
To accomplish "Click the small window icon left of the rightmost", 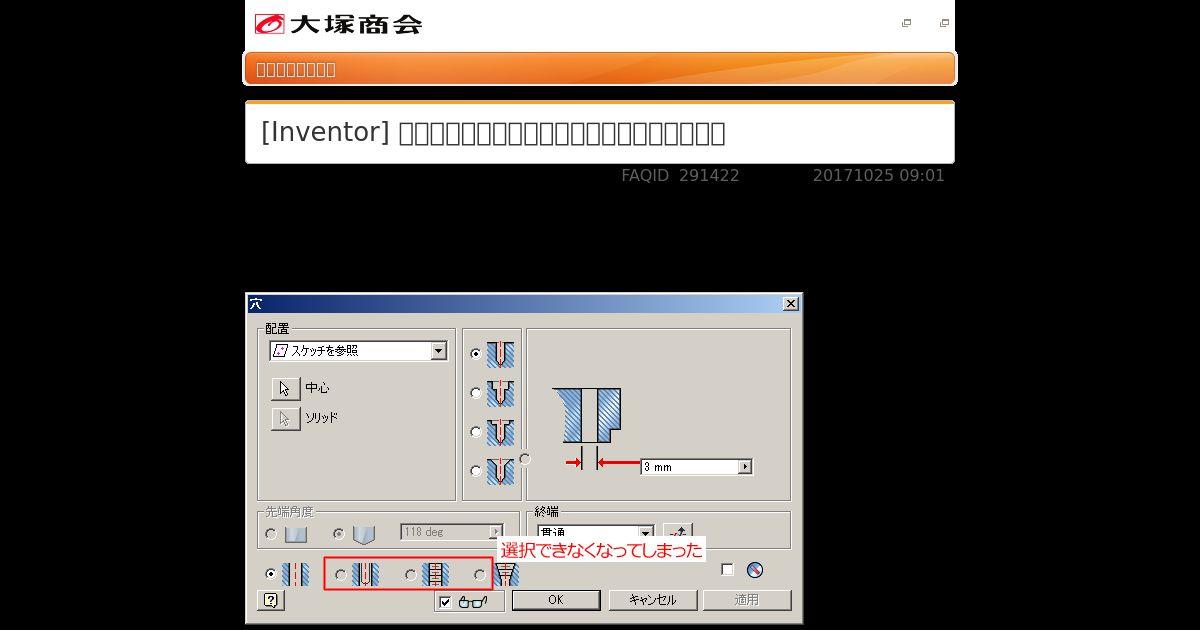I will [907, 23].
